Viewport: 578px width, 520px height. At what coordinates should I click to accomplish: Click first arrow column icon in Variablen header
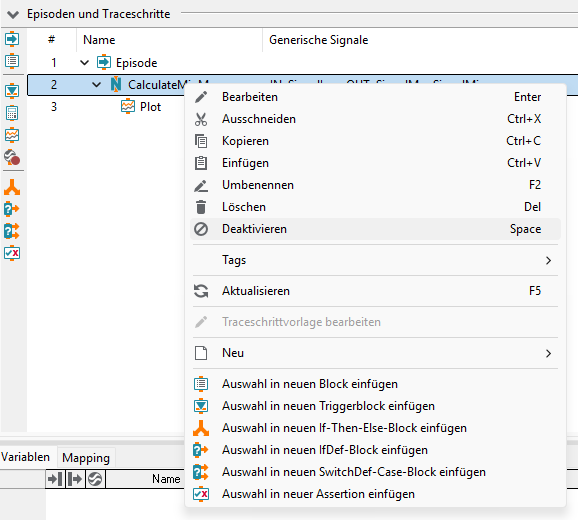coord(55,479)
